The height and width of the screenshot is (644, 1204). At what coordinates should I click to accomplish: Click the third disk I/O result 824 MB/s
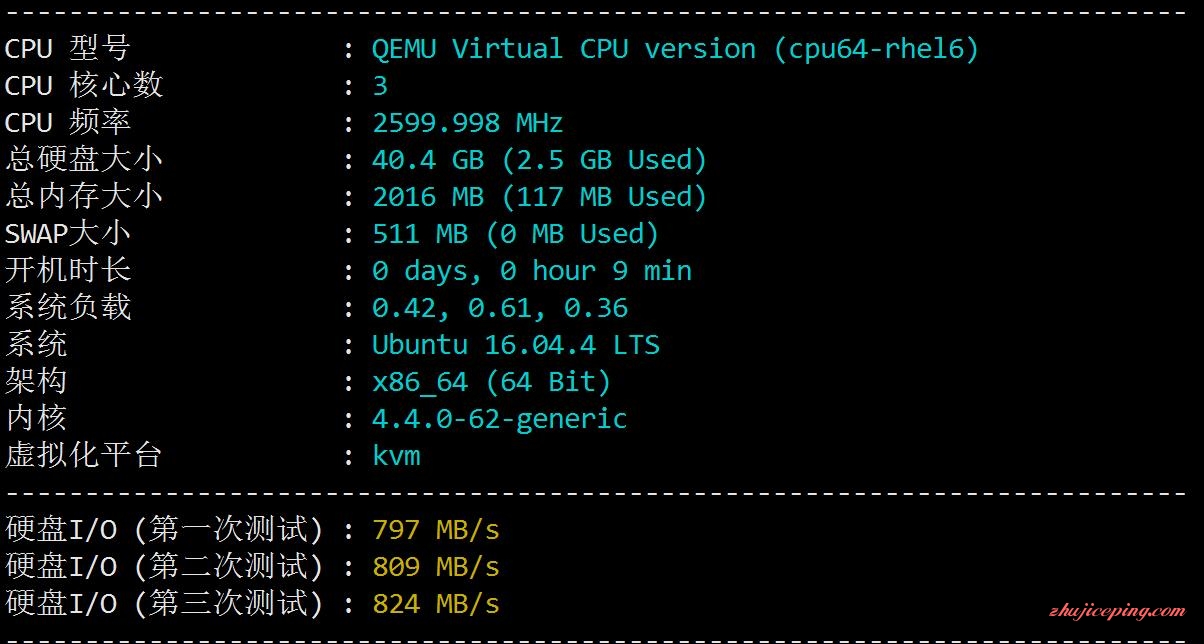coord(435,604)
